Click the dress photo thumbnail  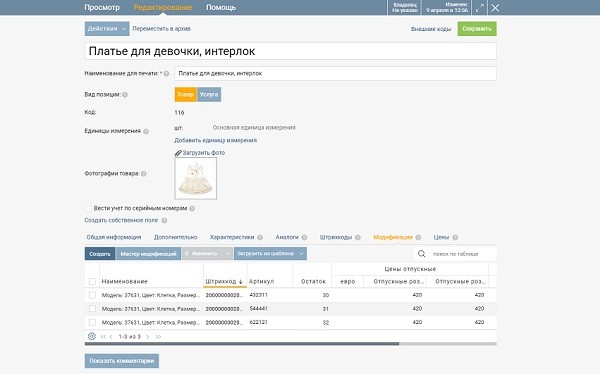(196, 178)
